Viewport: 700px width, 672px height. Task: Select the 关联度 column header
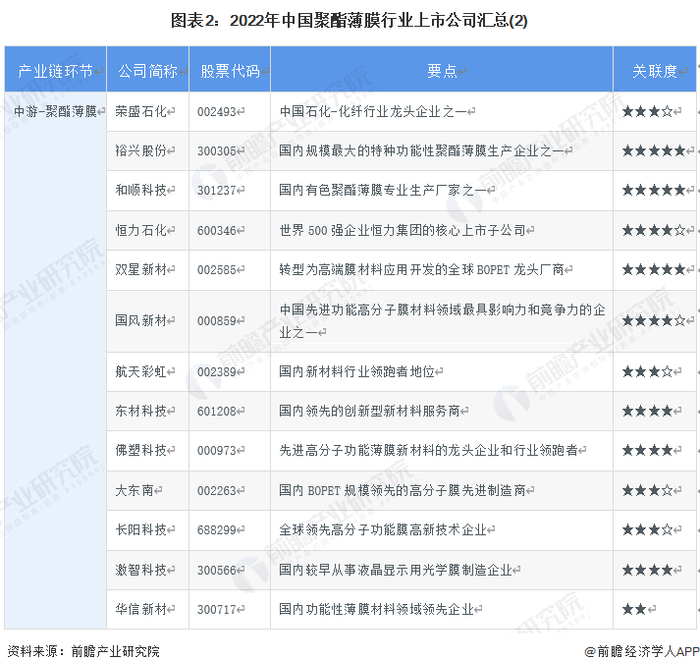pos(654,71)
